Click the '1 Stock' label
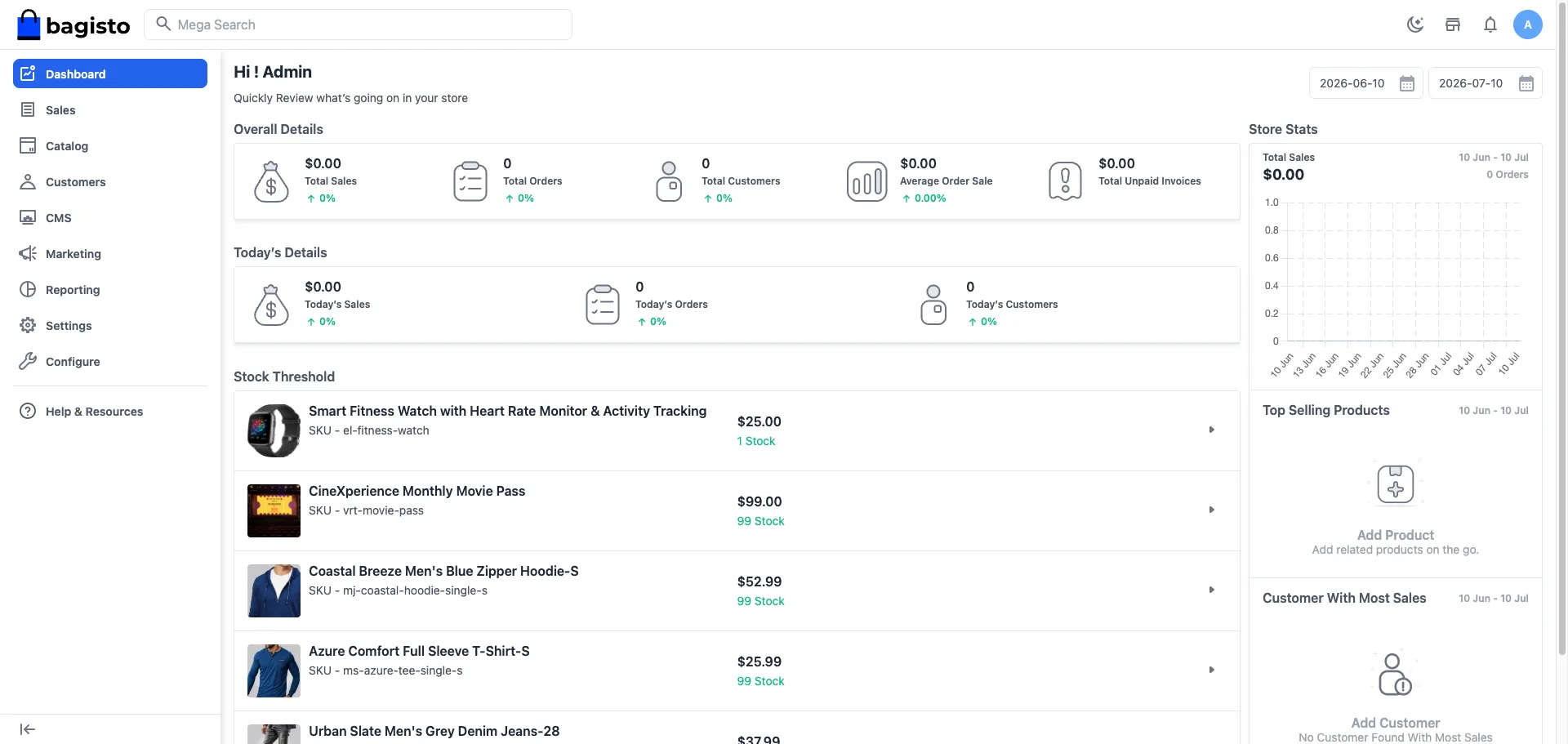Image resolution: width=1568 pixels, height=744 pixels. tap(756, 441)
